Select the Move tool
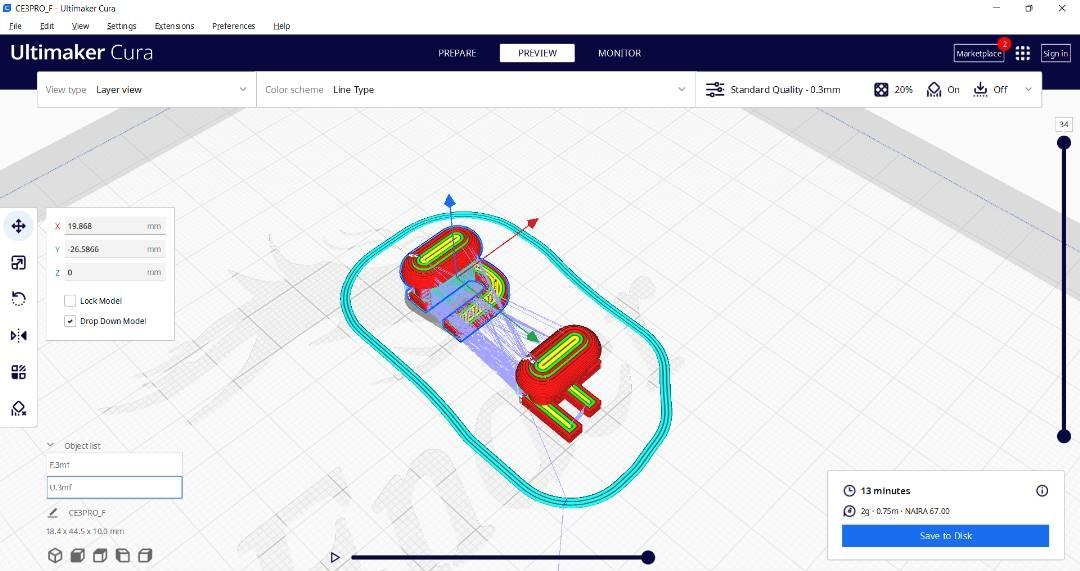 [19, 226]
